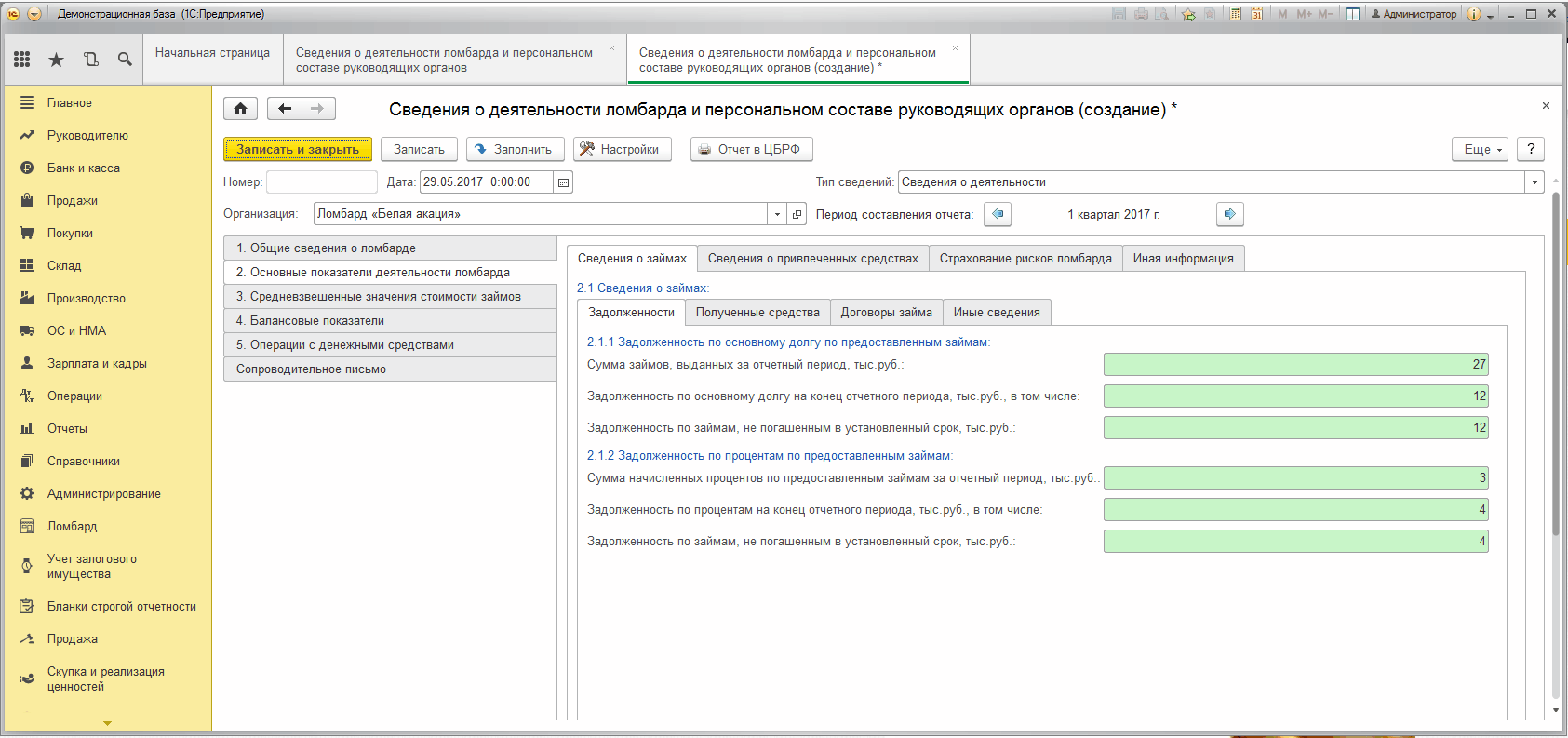Click Сумма займов, выданных field
The height and width of the screenshot is (738, 1568).
(1296, 365)
